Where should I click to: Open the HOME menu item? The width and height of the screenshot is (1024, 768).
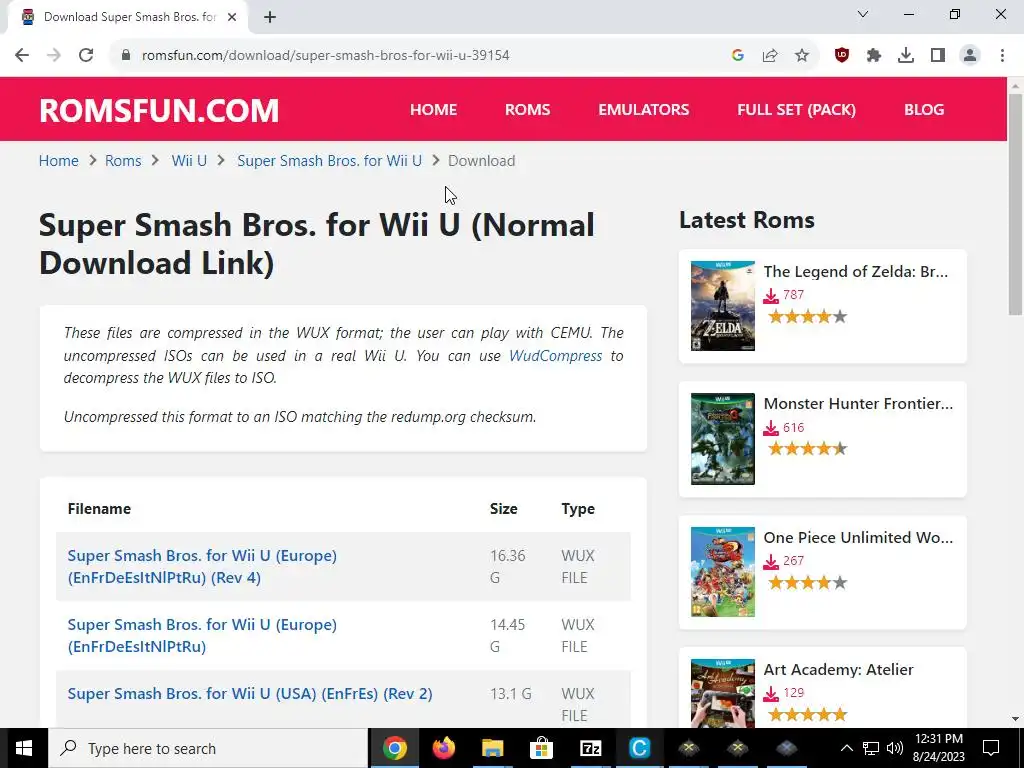tap(434, 110)
